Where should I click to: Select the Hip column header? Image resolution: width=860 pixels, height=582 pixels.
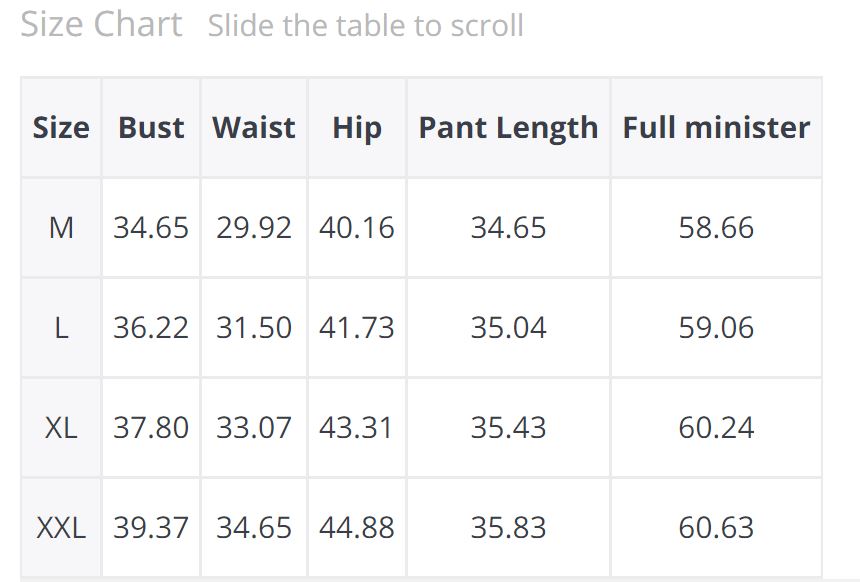click(x=357, y=128)
